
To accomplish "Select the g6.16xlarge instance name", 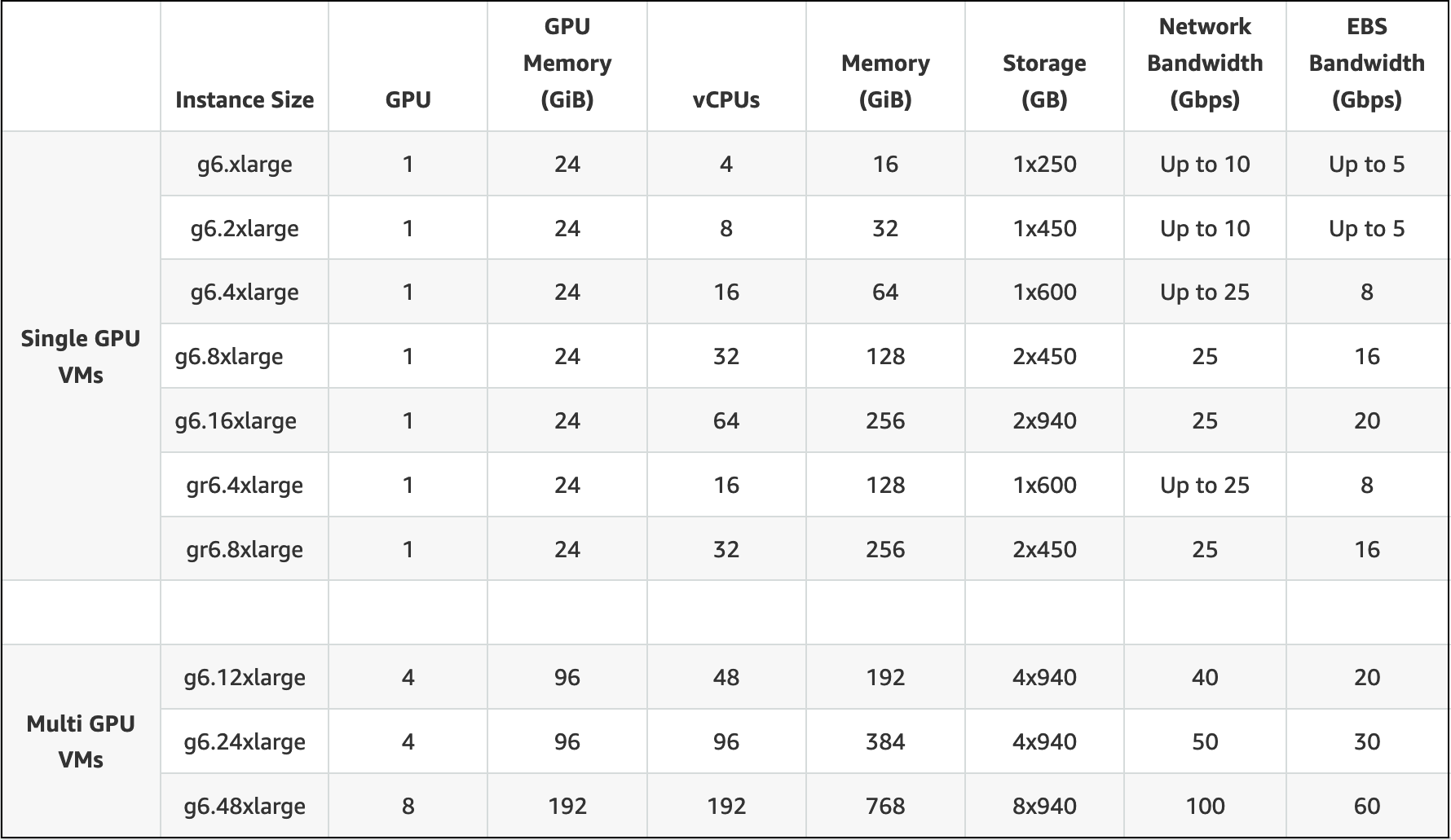I will pos(236,420).
